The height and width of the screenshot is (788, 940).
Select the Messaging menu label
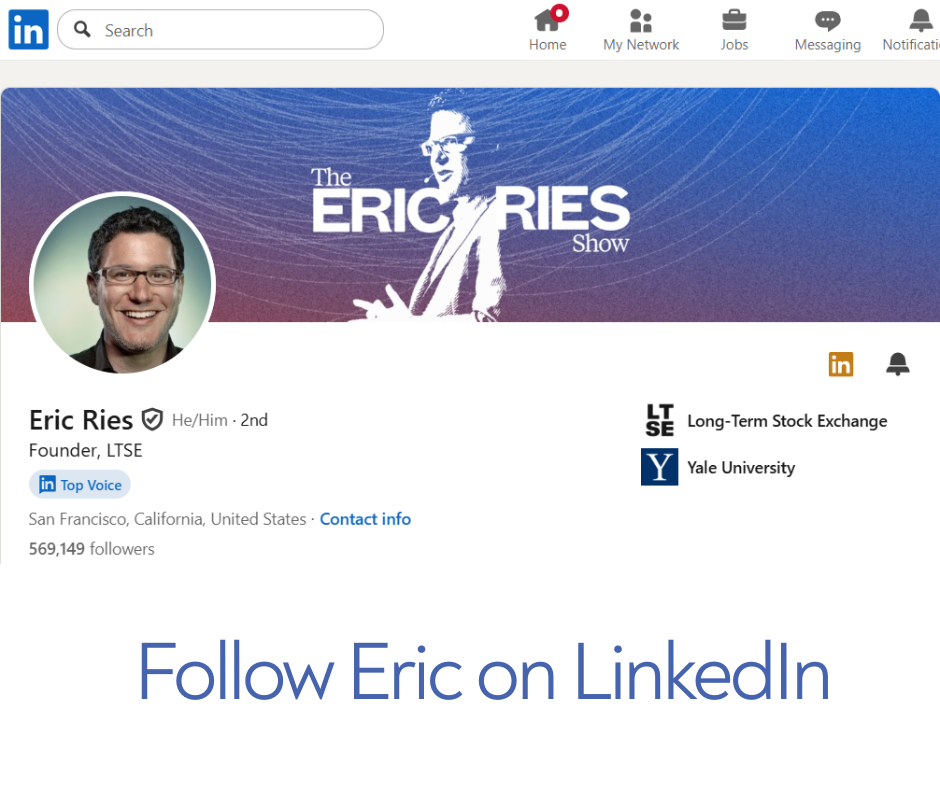(827, 46)
